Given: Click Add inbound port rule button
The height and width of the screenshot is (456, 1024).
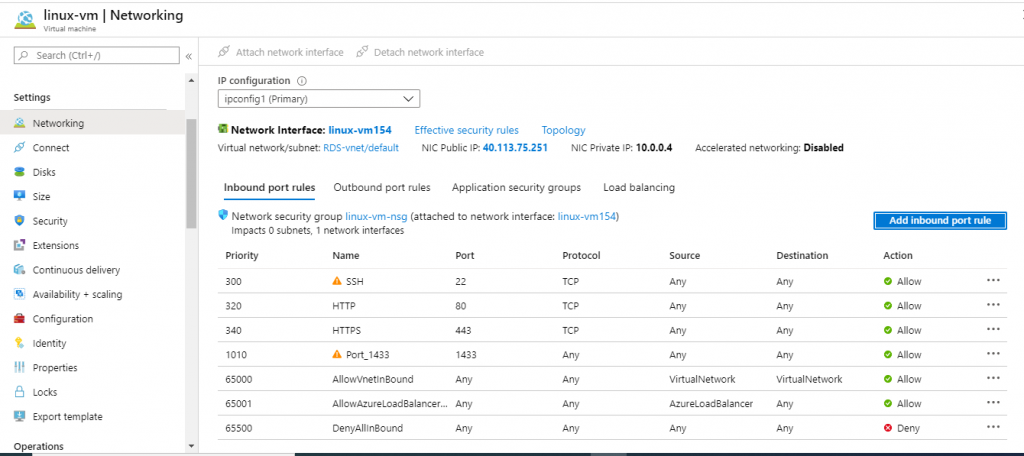Looking at the screenshot, I should tap(939, 220).
